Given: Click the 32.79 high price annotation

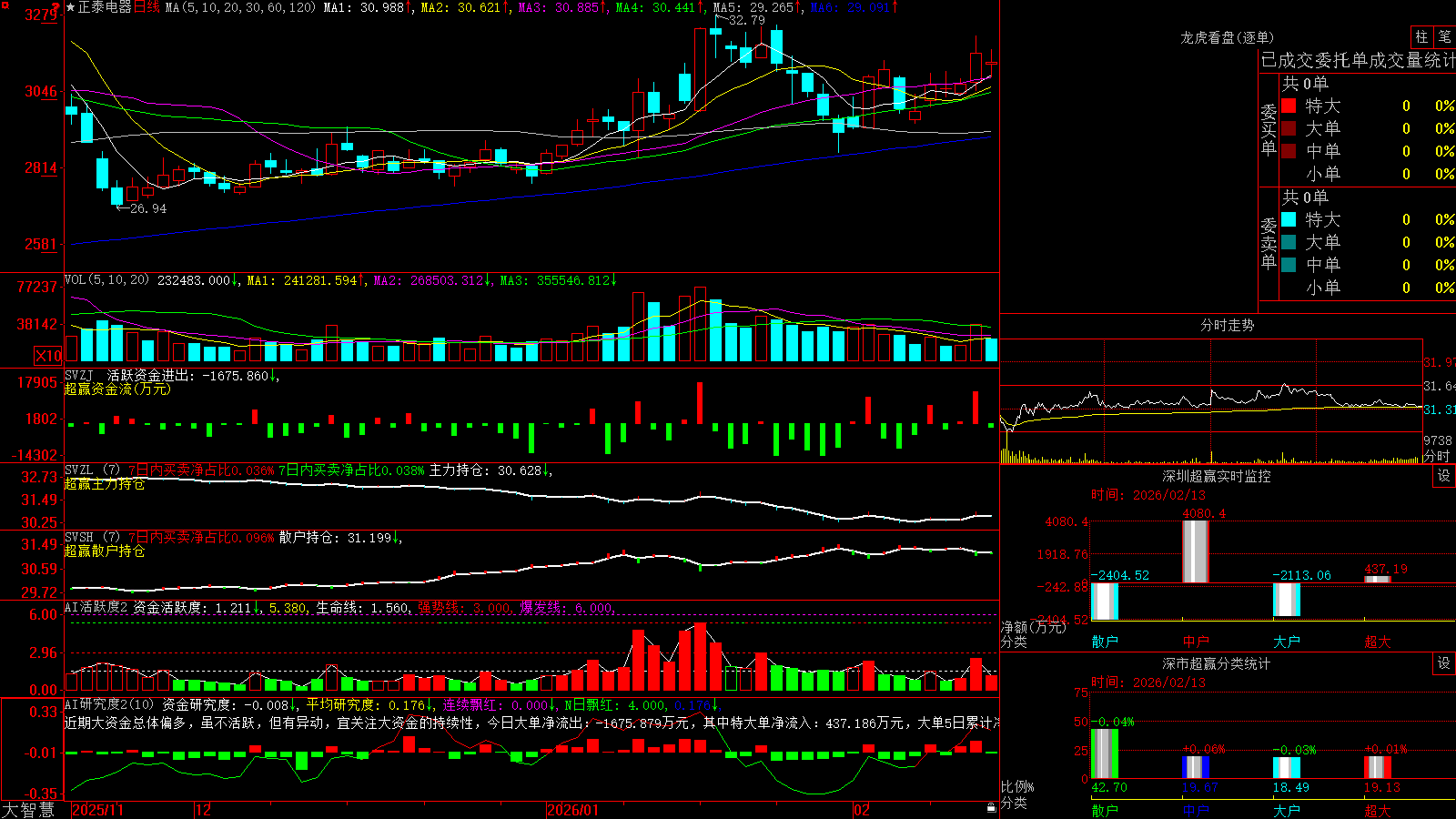Looking at the screenshot, I should point(747,20).
